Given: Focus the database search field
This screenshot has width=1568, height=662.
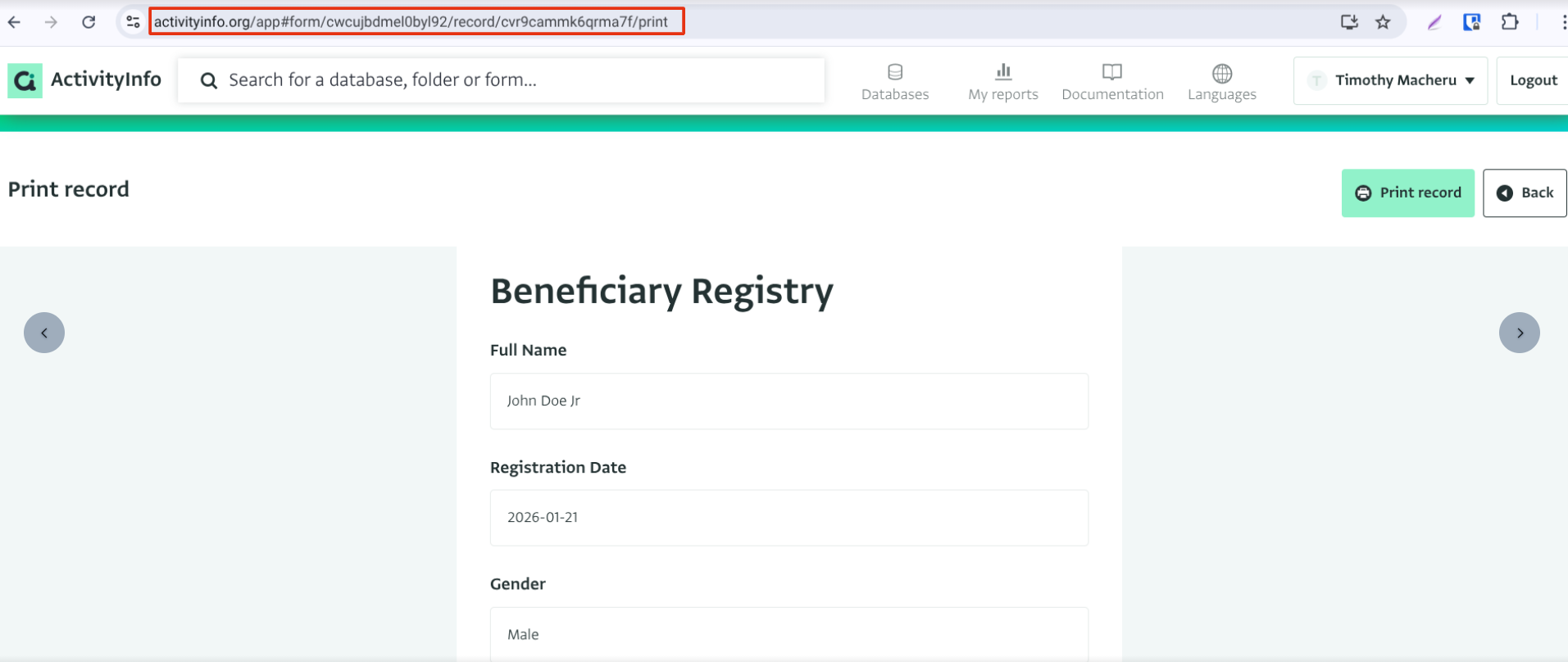Looking at the screenshot, I should [501, 80].
